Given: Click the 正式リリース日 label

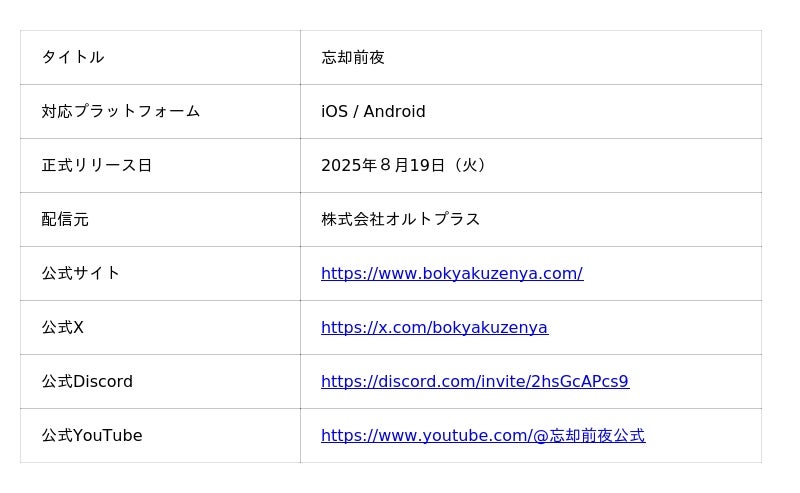Looking at the screenshot, I should (96, 166).
